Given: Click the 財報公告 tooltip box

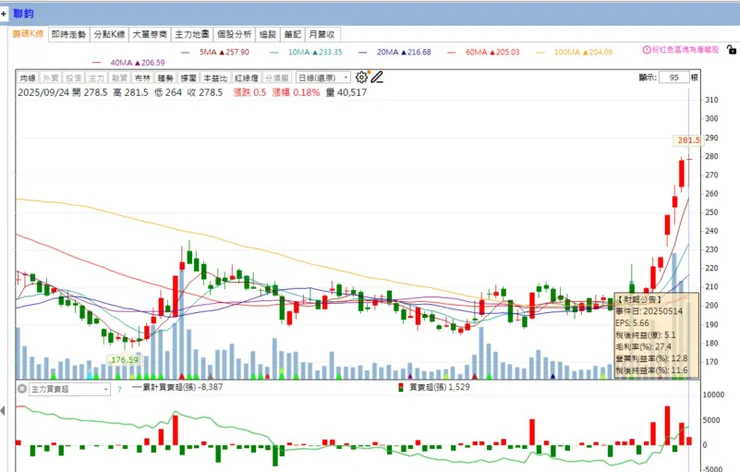Looking at the screenshot, I should click(656, 334).
